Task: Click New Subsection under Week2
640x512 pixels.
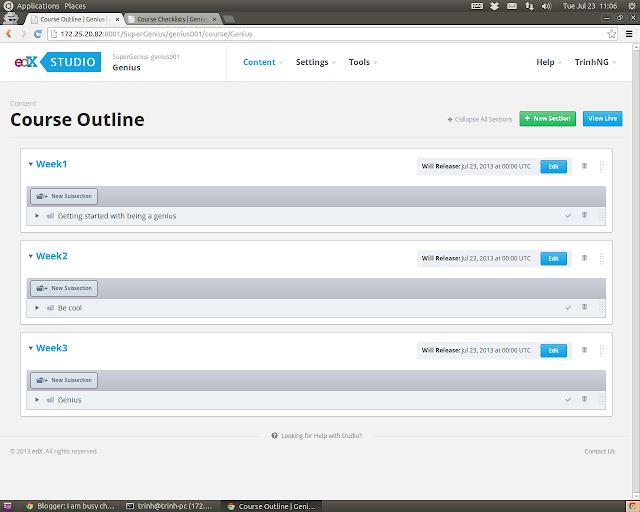Action: (64, 288)
